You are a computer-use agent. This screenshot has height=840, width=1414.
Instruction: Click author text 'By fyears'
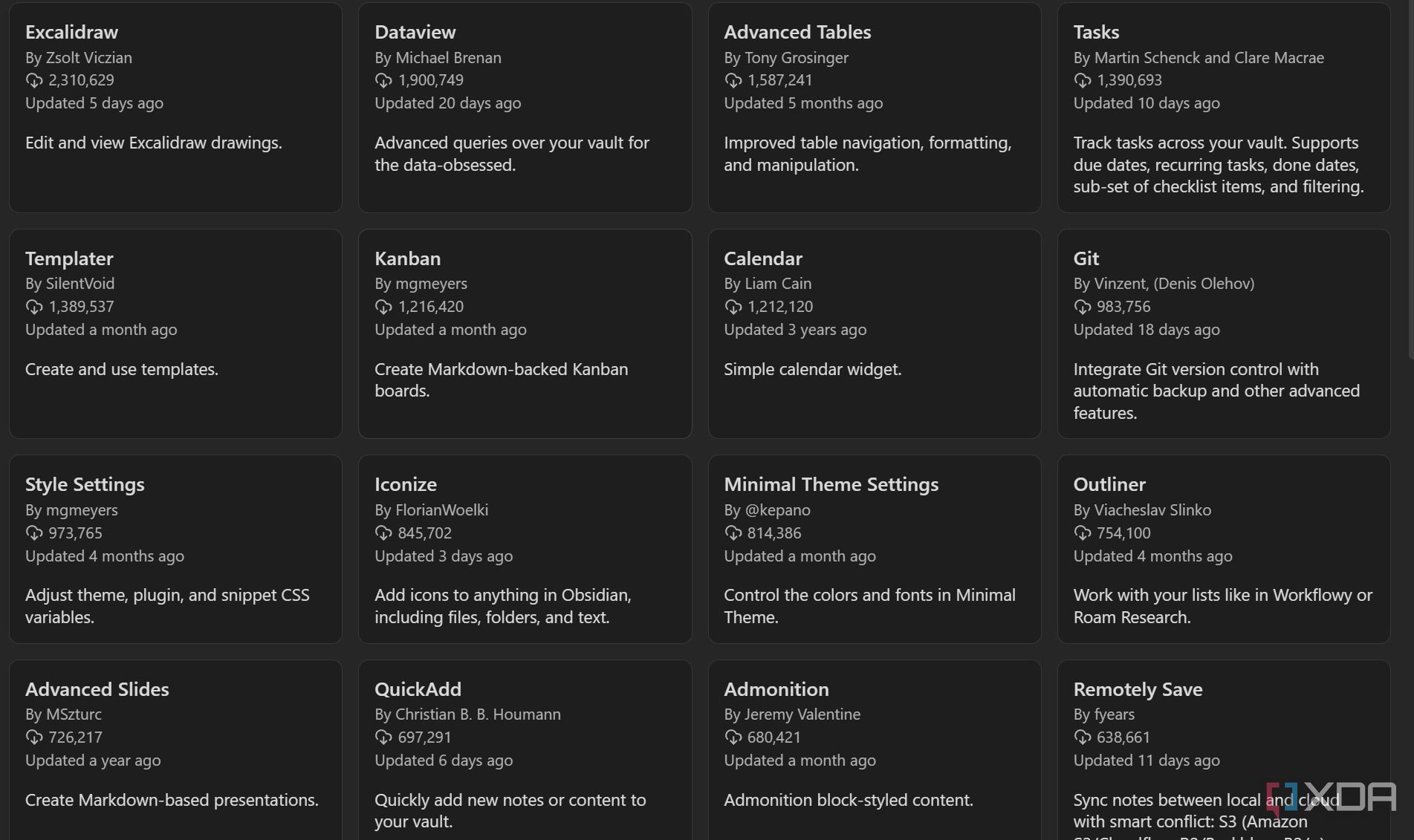pos(1103,714)
